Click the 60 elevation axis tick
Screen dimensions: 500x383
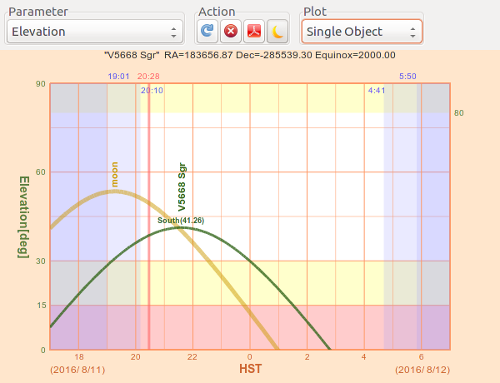point(41,172)
